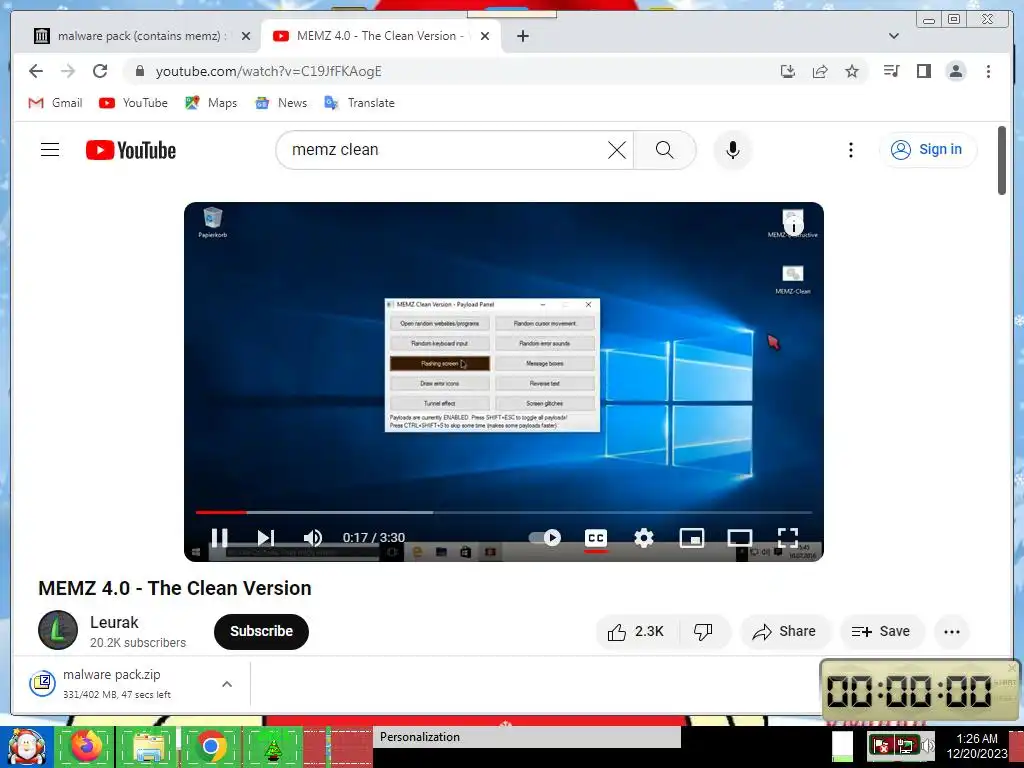Switch to Chrome in the taskbar
Image resolution: width=1024 pixels, height=768 pixels.
point(210,746)
